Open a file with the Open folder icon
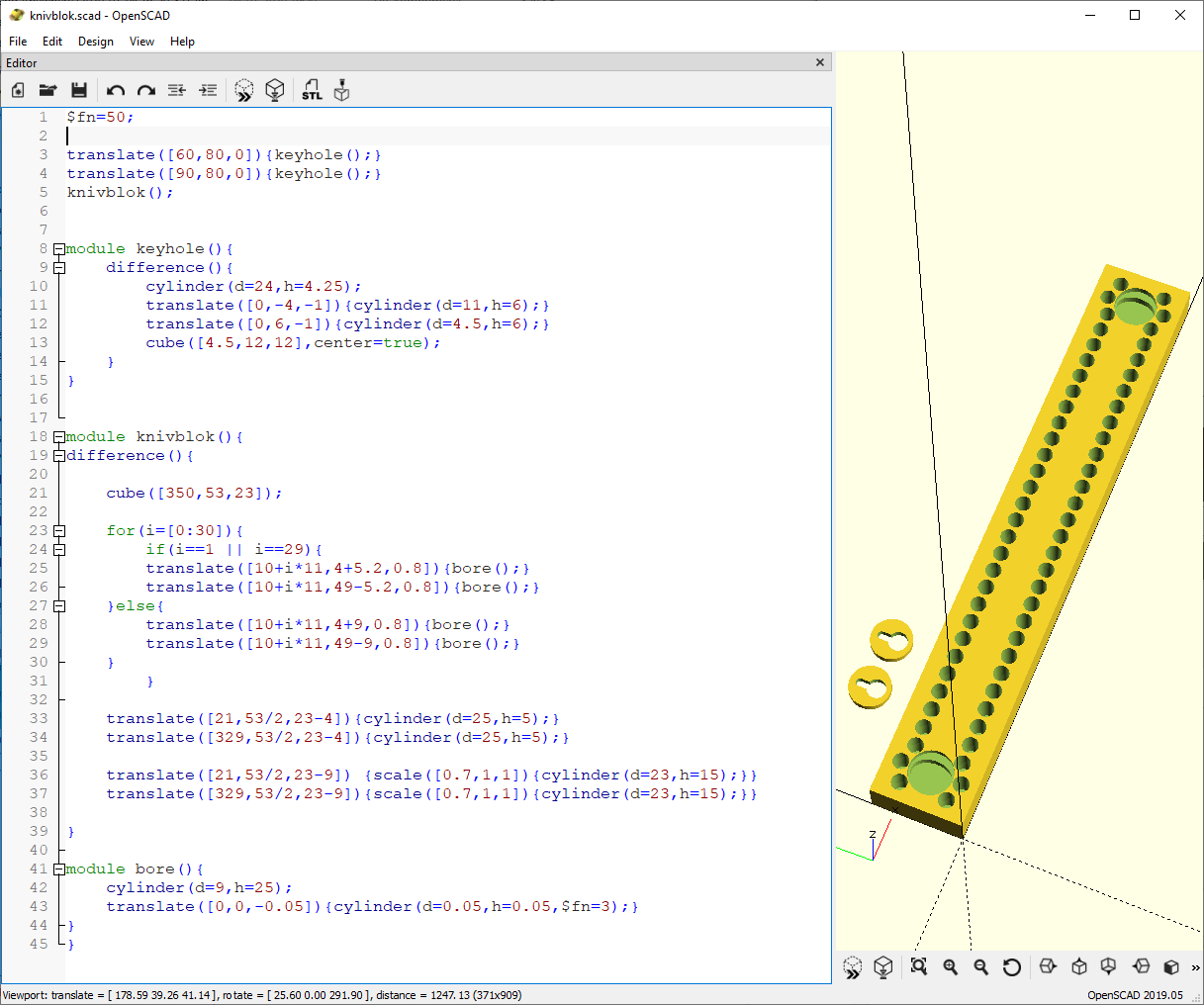The width and height of the screenshot is (1204, 1005). 47,90
